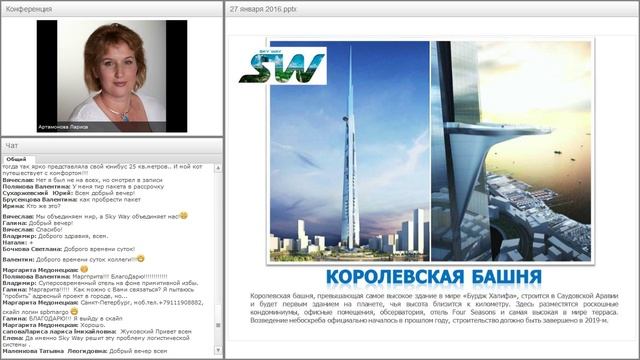Click the presenter name label Артамонова Лариса
640x360 pixels.
tap(63, 127)
